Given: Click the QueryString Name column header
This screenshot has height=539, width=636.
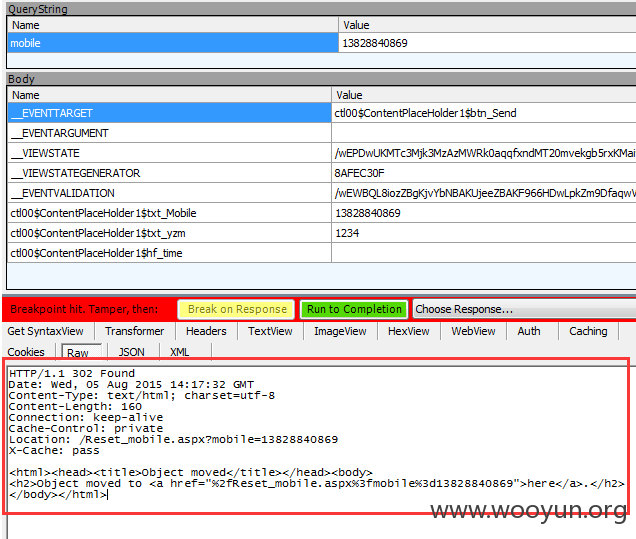Looking at the screenshot, I should (x=173, y=25).
